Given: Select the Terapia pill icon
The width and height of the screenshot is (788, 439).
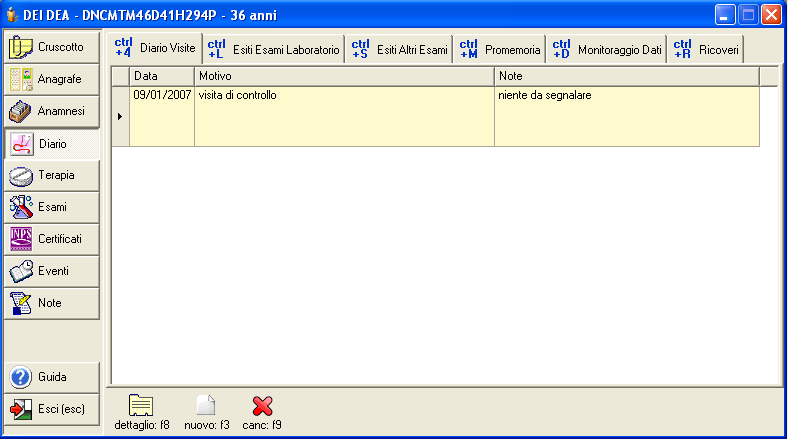Looking at the screenshot, I should click(x=24, y=176).
